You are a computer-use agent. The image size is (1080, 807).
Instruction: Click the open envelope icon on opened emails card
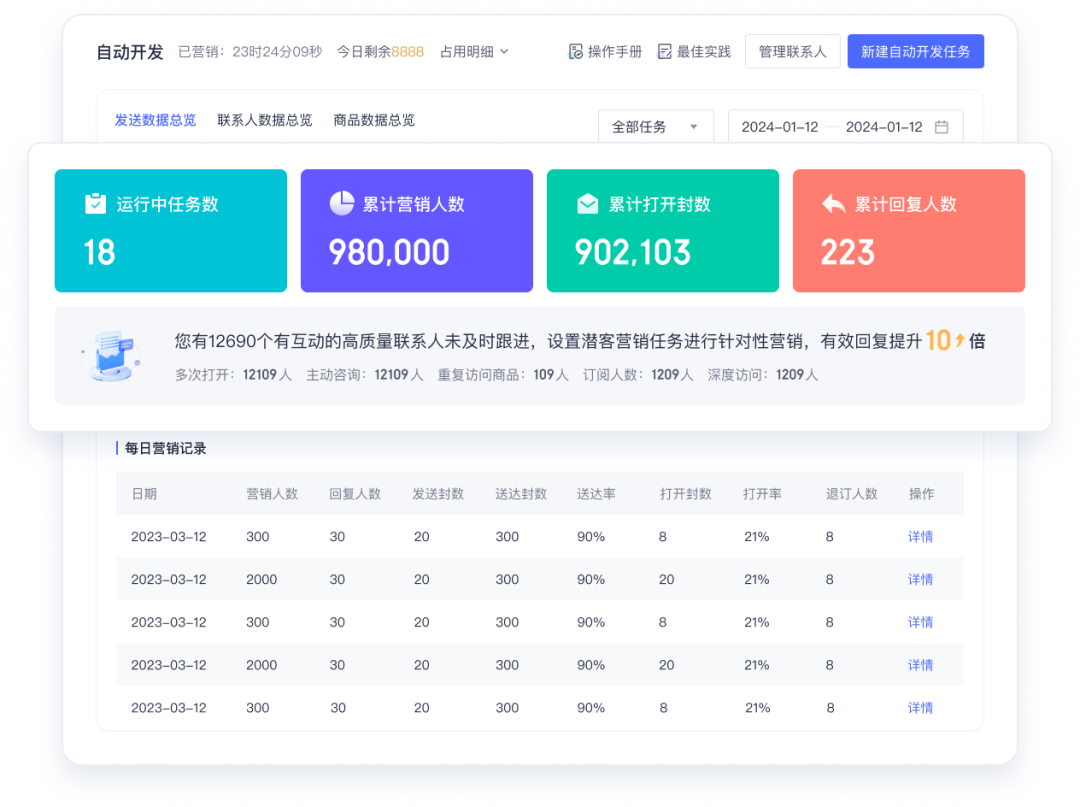point(588,204)
